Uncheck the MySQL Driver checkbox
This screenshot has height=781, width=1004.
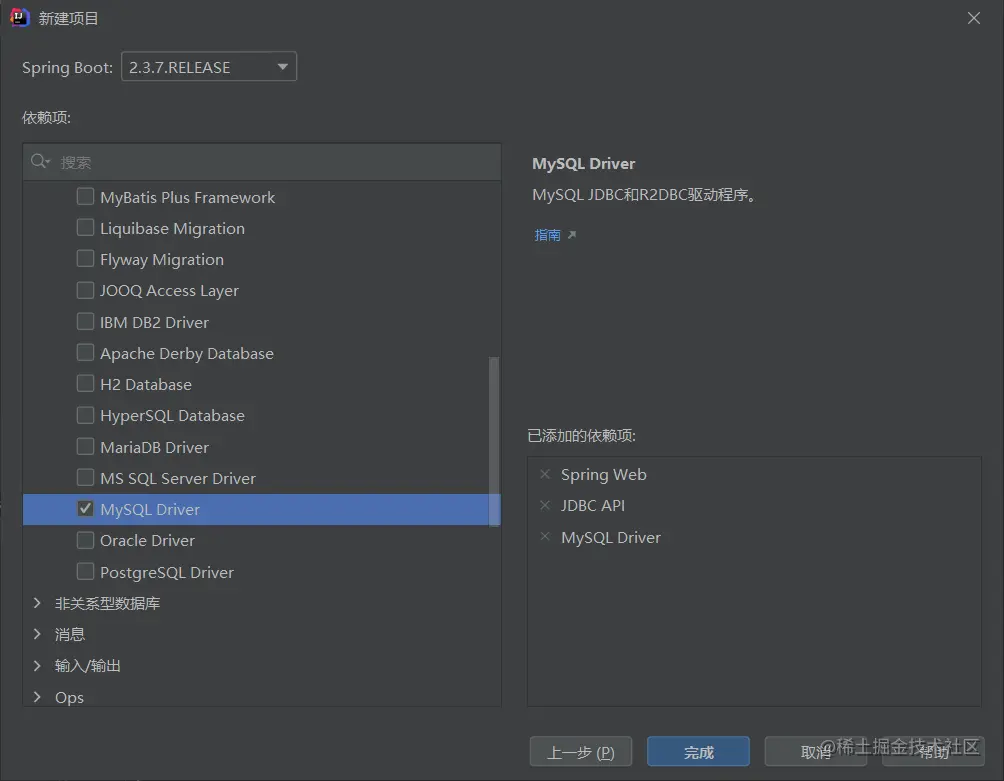pyautogui.click(x=85, y=509)
